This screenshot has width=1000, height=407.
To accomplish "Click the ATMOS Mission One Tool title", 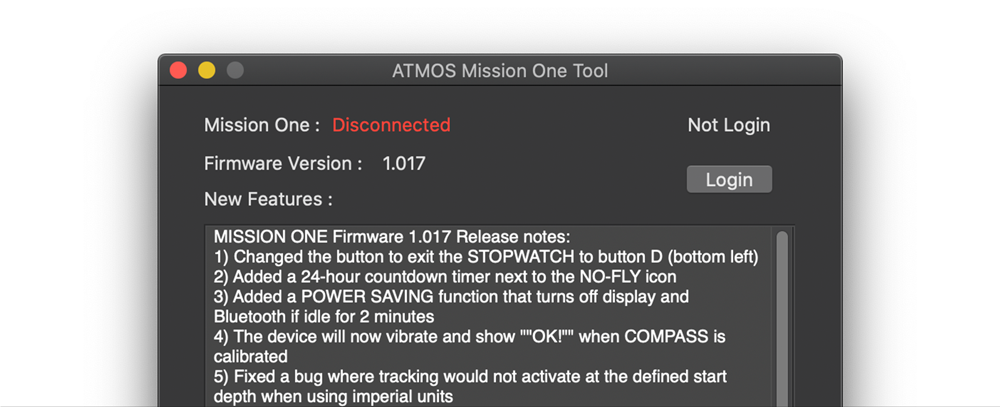I will click(x=500, y=70).
